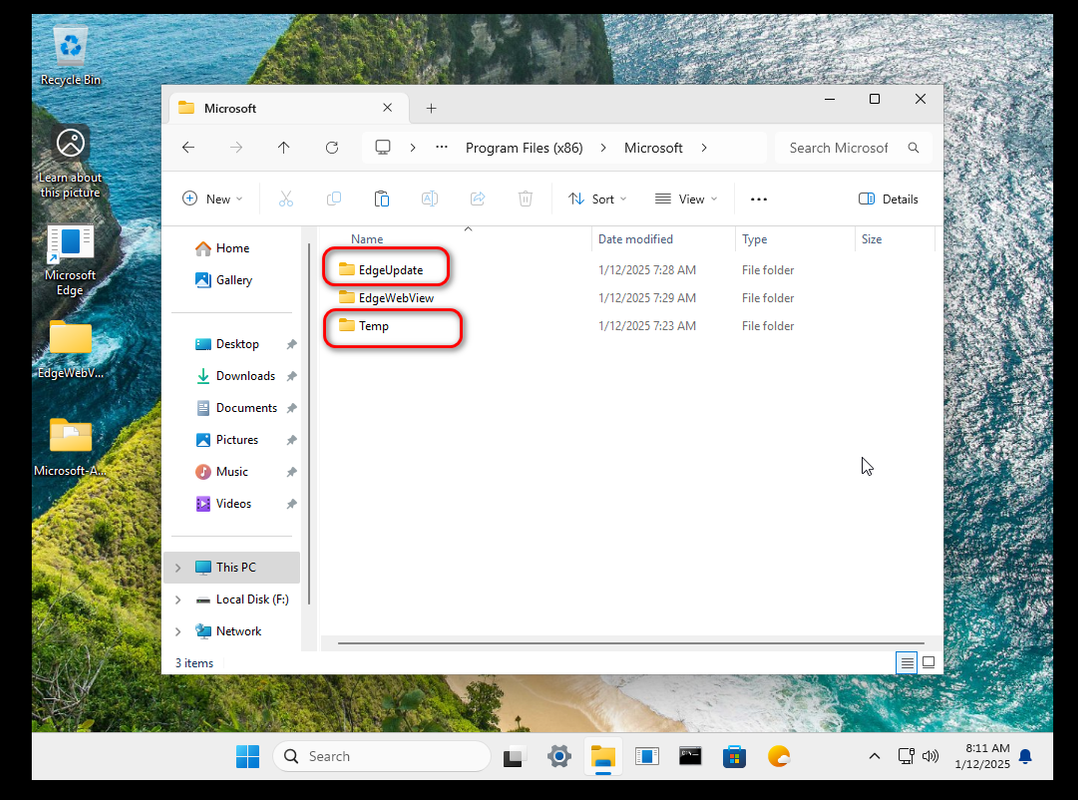Click Program Files (x86) in breadcrumb
The width and height of the screenshot is (1078, 800).
(524, 148)
